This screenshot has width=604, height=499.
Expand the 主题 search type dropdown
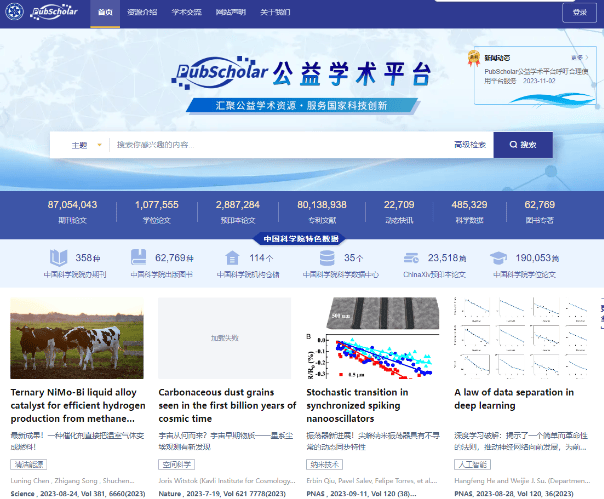coord(86,145)
